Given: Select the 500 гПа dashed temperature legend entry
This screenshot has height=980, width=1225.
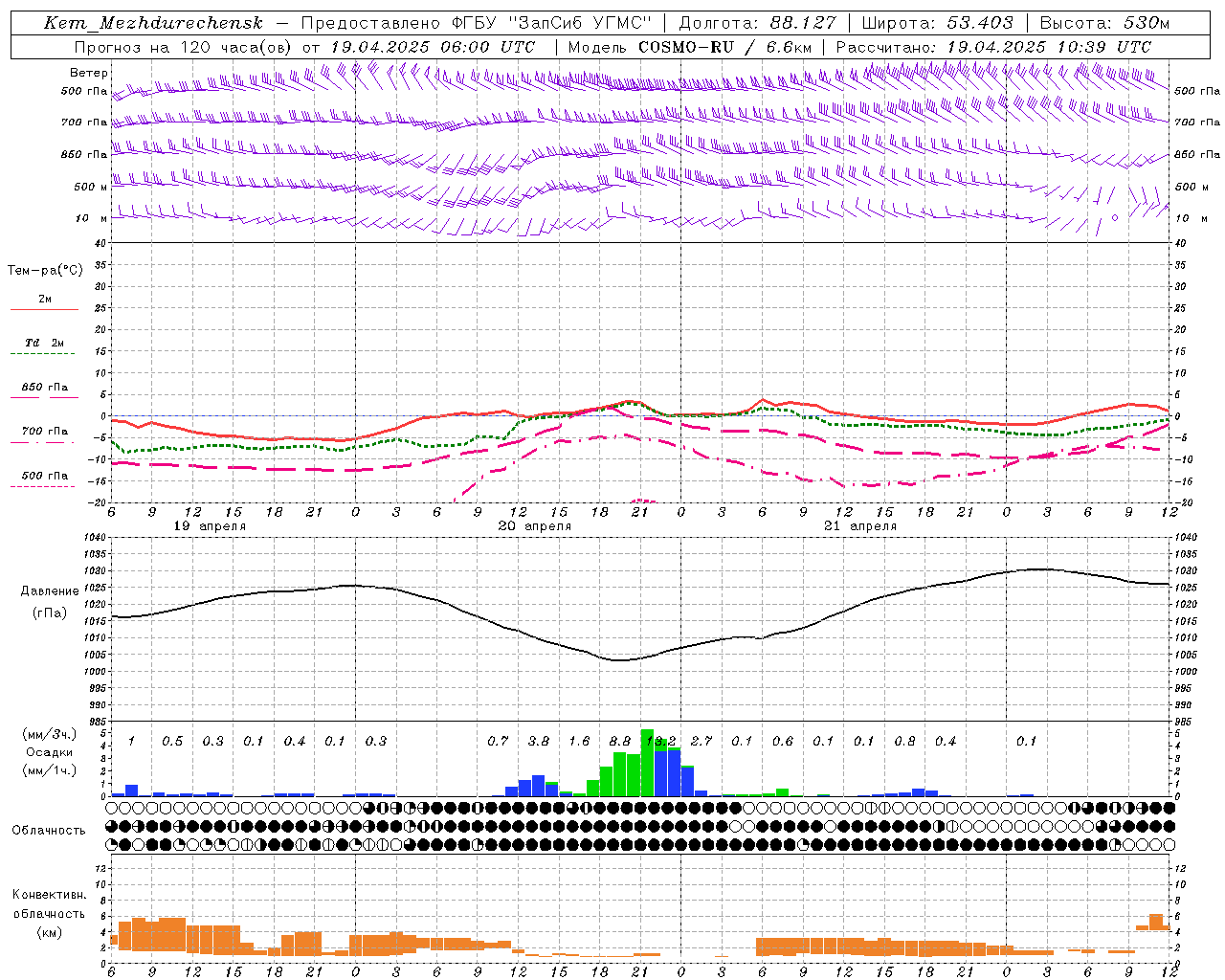Looking at the screenshot, I should (44, 479).
